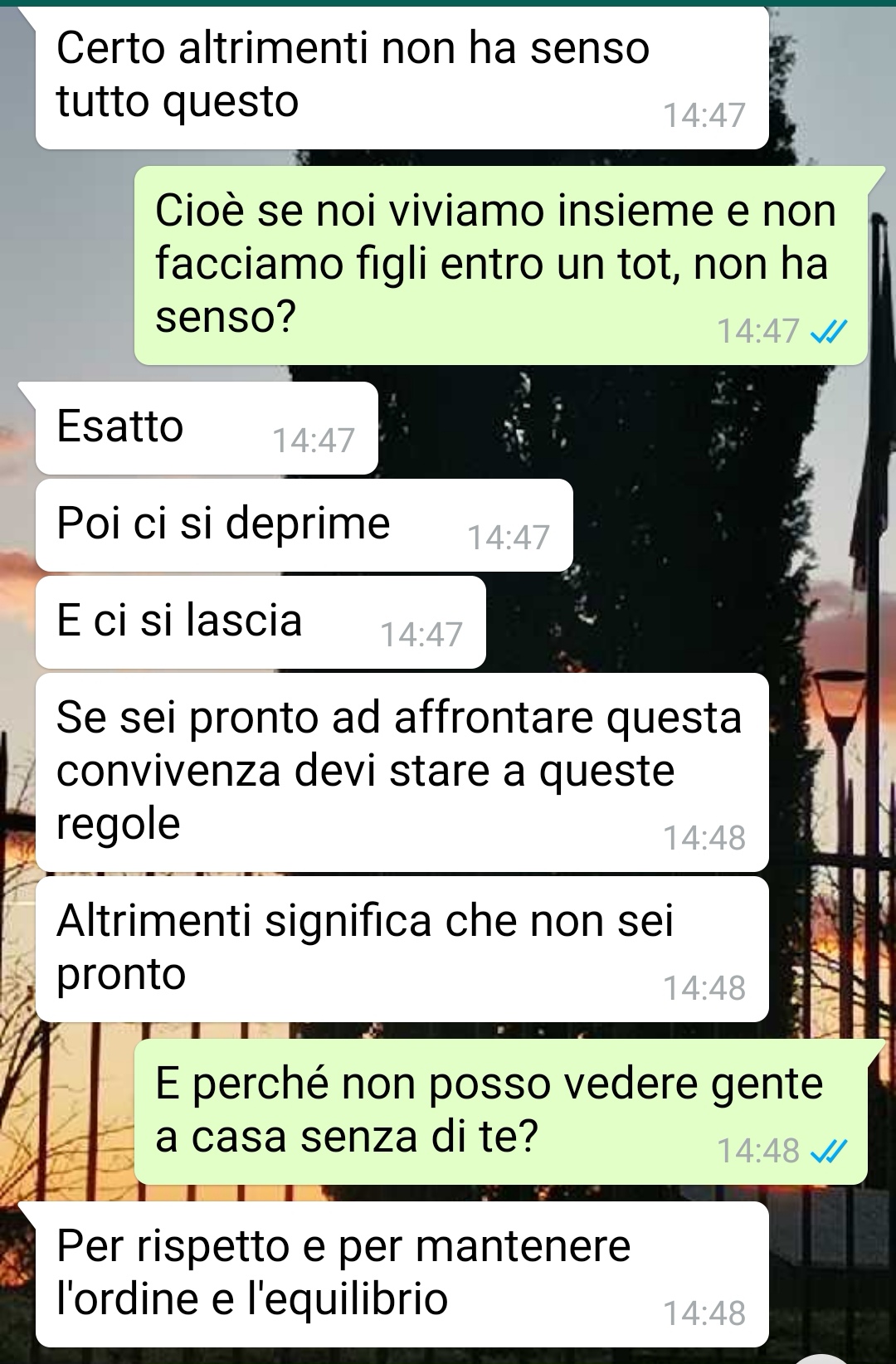896x1364 pixels.
Task: Select the message 'Certo altrimenti non ha senso'
Action: click(x=402, y=78)
